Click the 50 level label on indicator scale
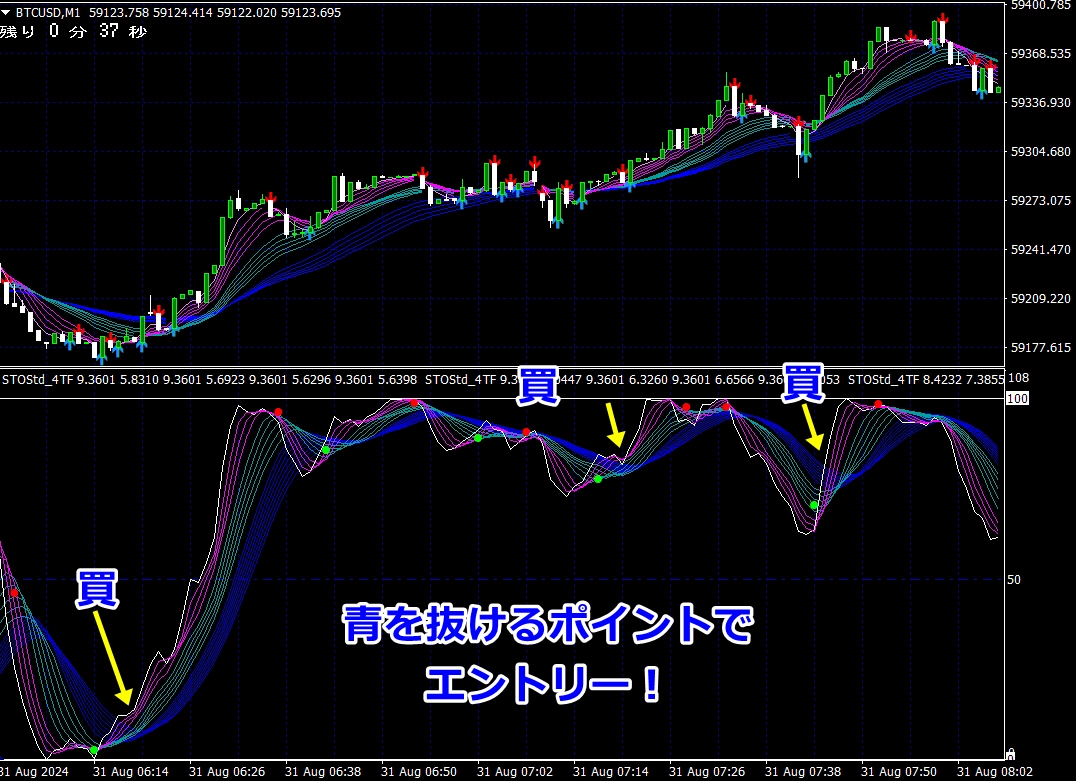The height and width of the screenshot is (781, 1076). (x=1014, y=580)
